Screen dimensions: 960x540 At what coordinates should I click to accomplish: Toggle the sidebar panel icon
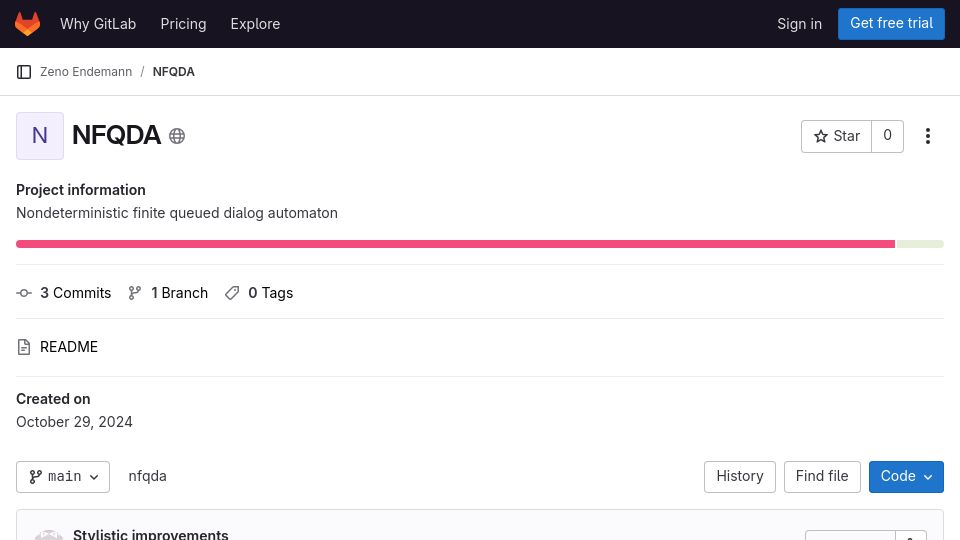(24, 72)
